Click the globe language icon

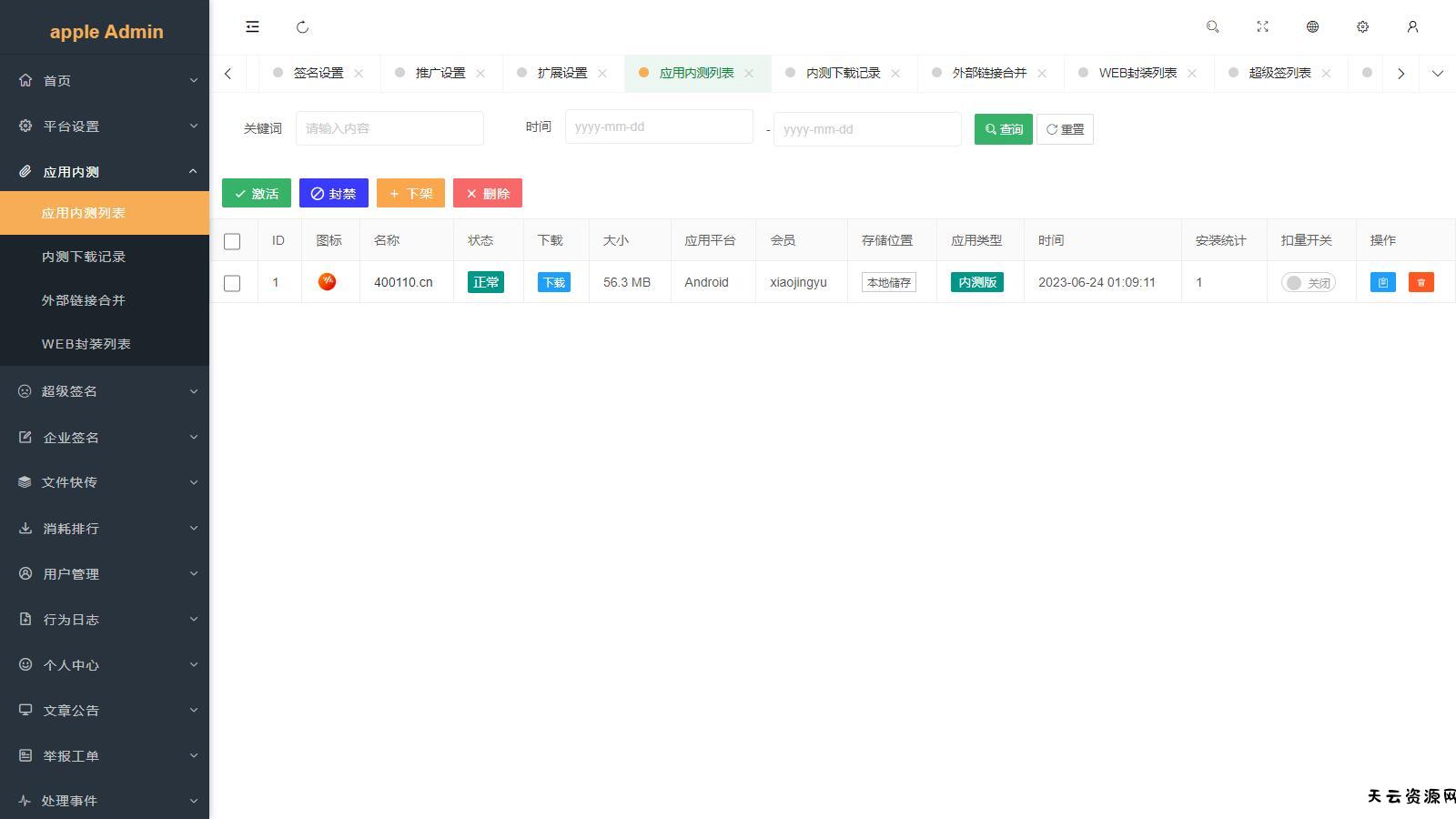[x=1312, y=27]
